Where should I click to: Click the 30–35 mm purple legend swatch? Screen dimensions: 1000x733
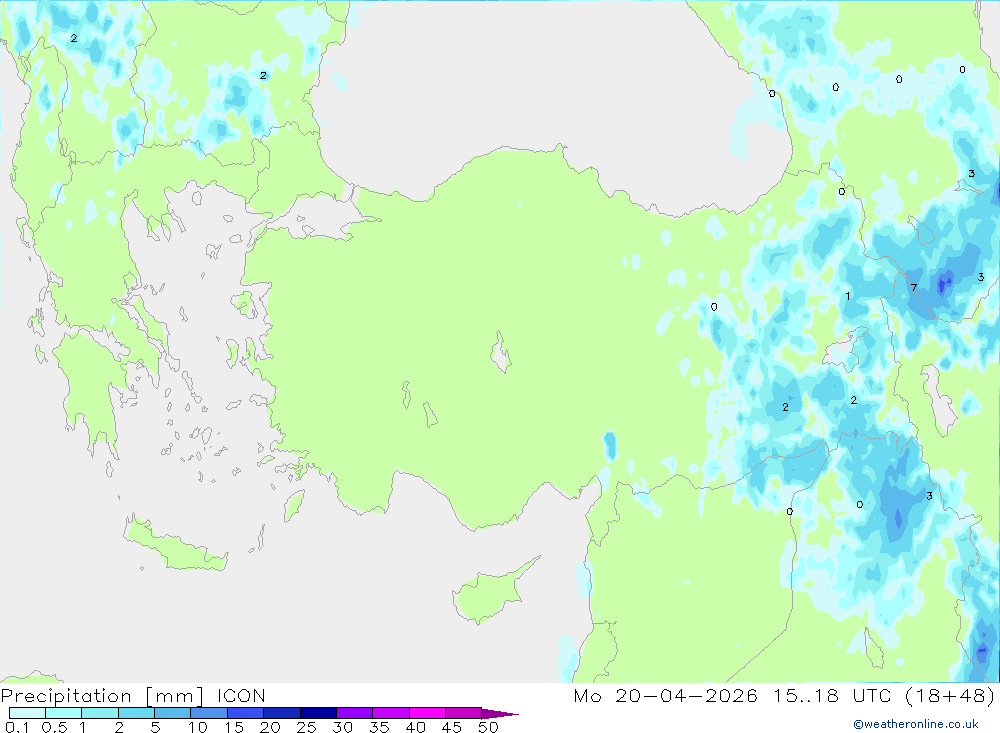point(355,713)
